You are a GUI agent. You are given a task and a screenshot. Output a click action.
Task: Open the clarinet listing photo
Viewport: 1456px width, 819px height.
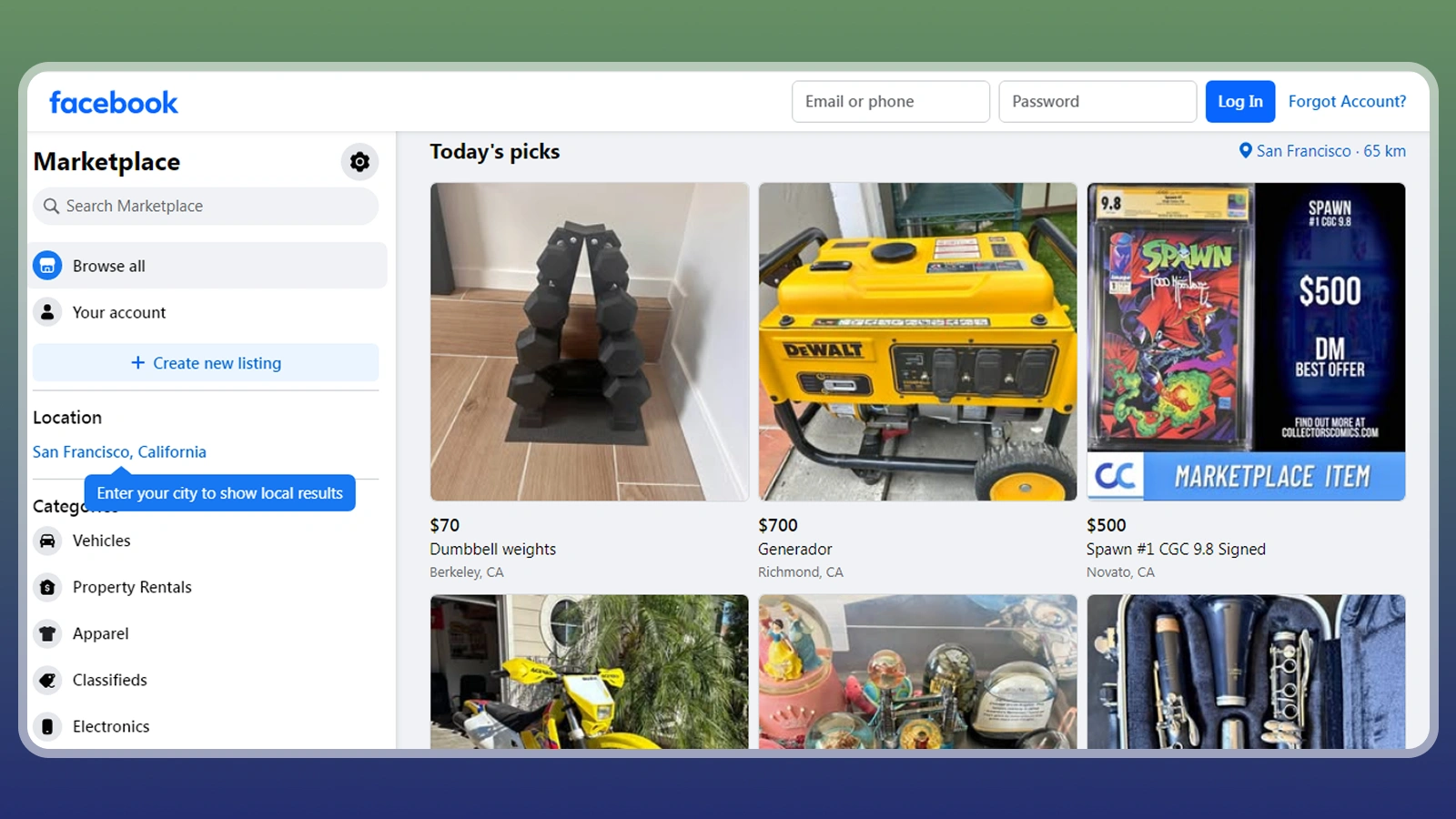click(1246, 672)
